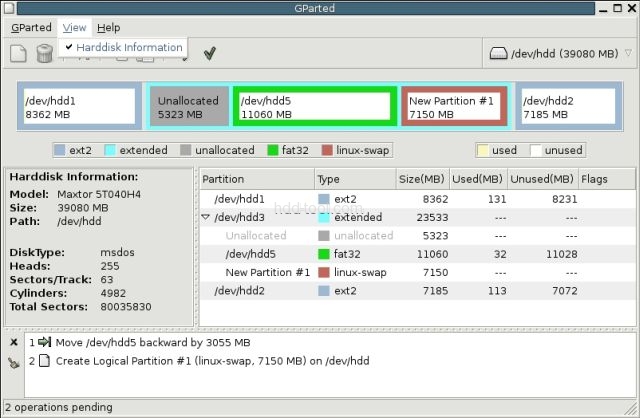Click the GParted window title bar
Image resolution: width=640 pixels, height=418 pixels.
tap(306, 8)
